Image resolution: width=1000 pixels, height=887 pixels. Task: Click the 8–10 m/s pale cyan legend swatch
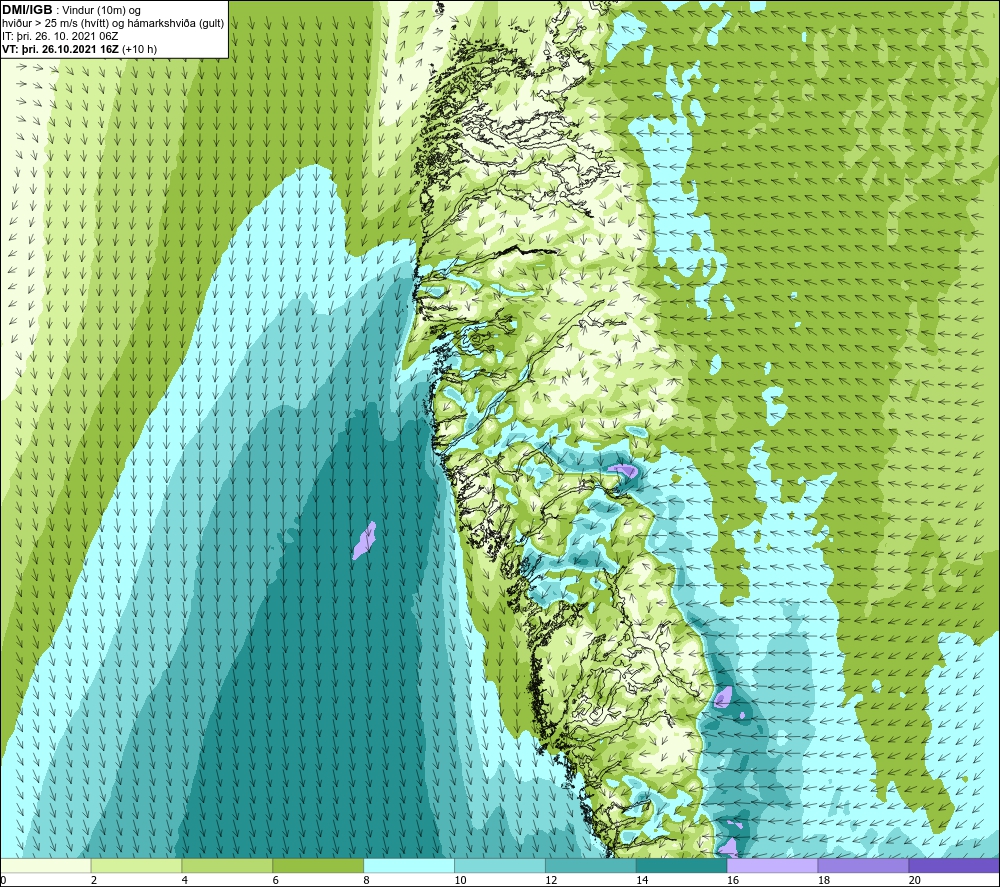409,866
